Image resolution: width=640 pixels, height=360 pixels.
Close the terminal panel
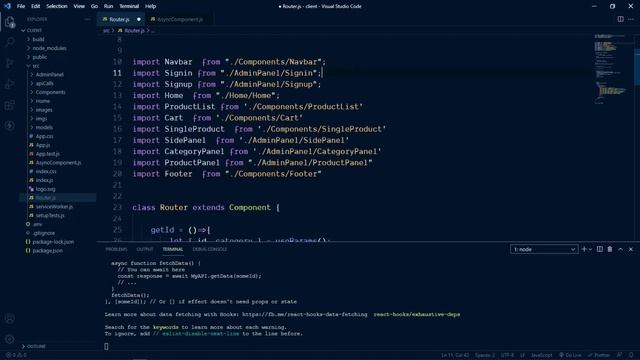tap(631, 249)
